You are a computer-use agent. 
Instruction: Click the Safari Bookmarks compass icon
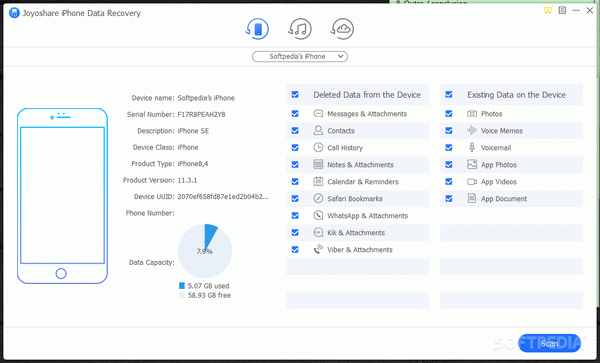pyautogui.click(x=318, y=198)
